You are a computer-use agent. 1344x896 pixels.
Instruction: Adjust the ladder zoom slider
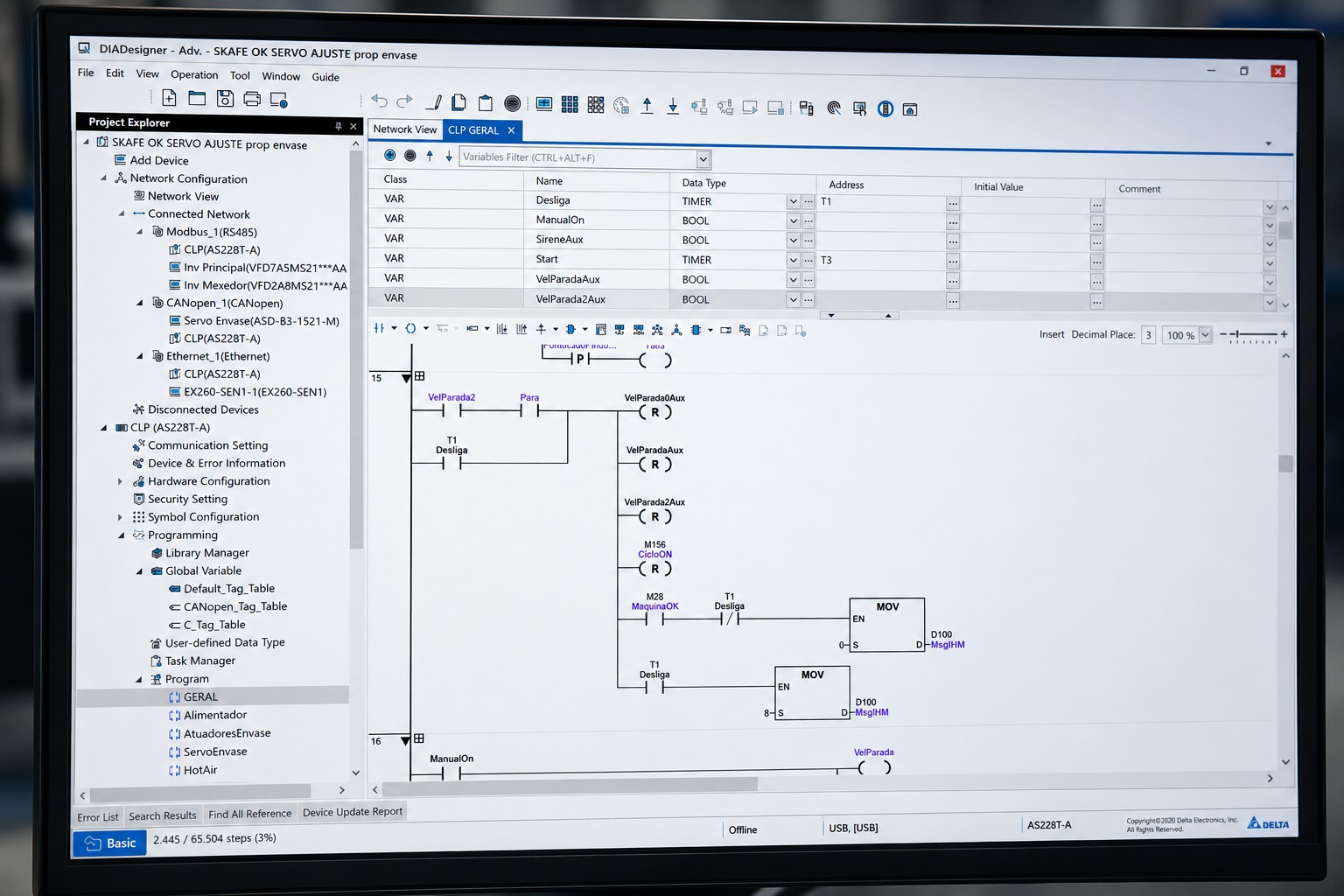(1253, 335)
